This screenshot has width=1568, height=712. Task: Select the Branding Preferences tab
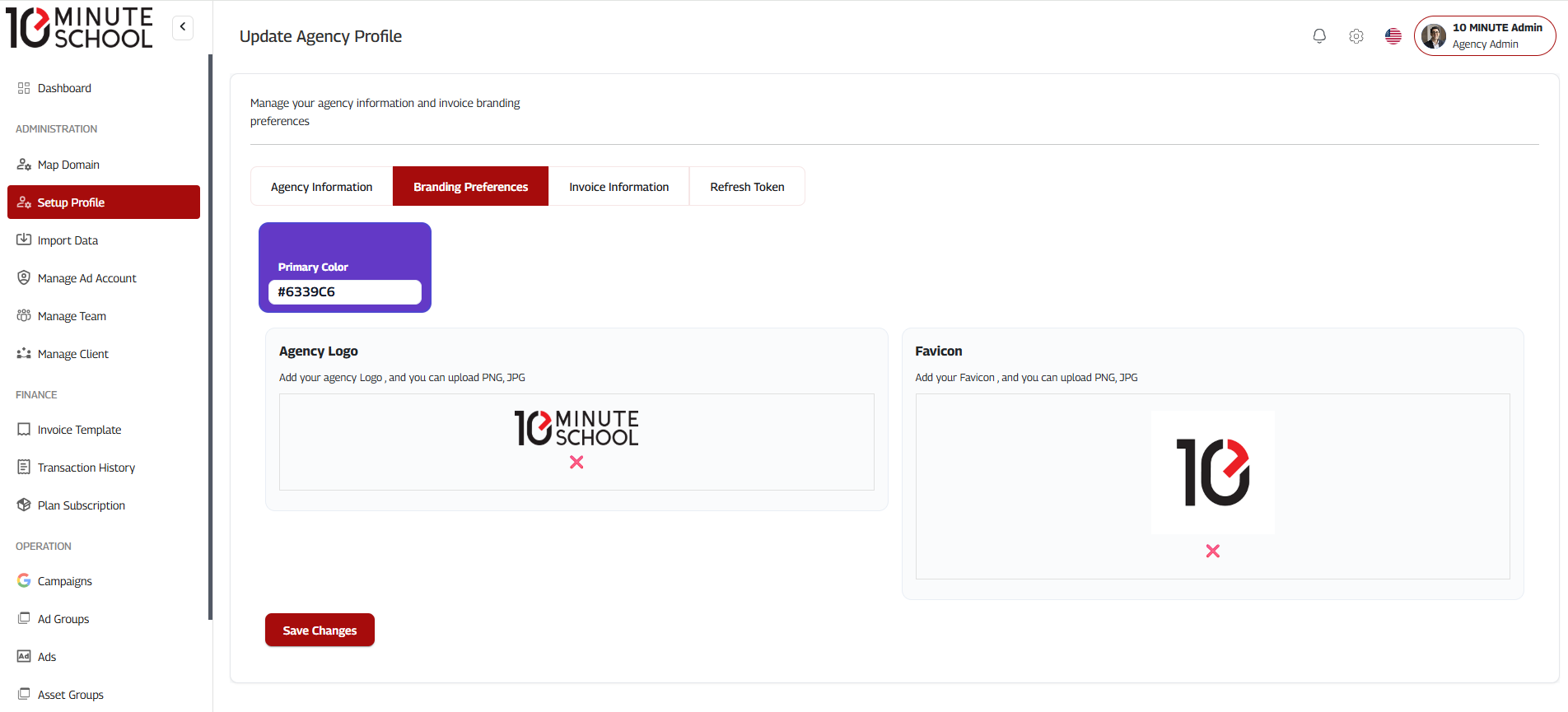[470, 187]
